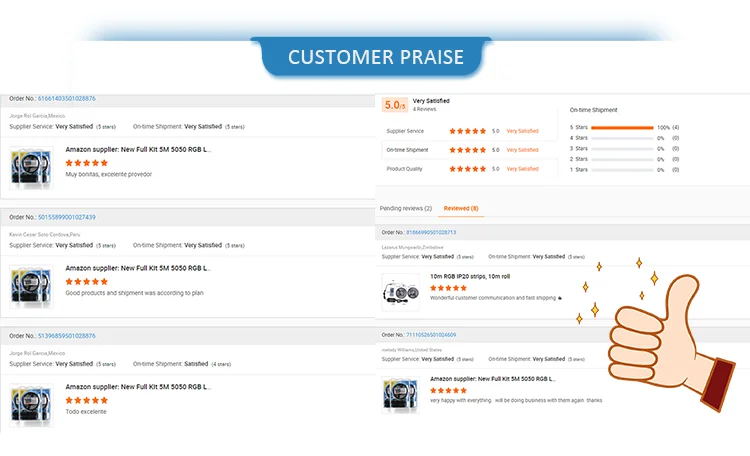Click the 5 Stars rating bar
The image size is (750, 456).
coord(621,128)
